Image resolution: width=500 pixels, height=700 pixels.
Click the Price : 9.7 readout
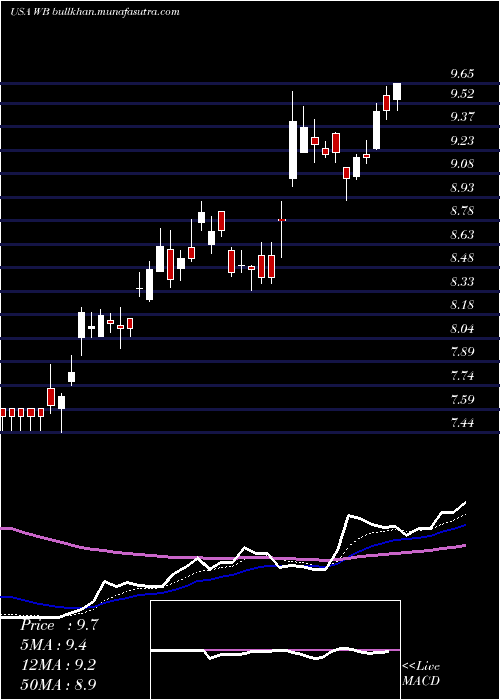tap(57, 625)
